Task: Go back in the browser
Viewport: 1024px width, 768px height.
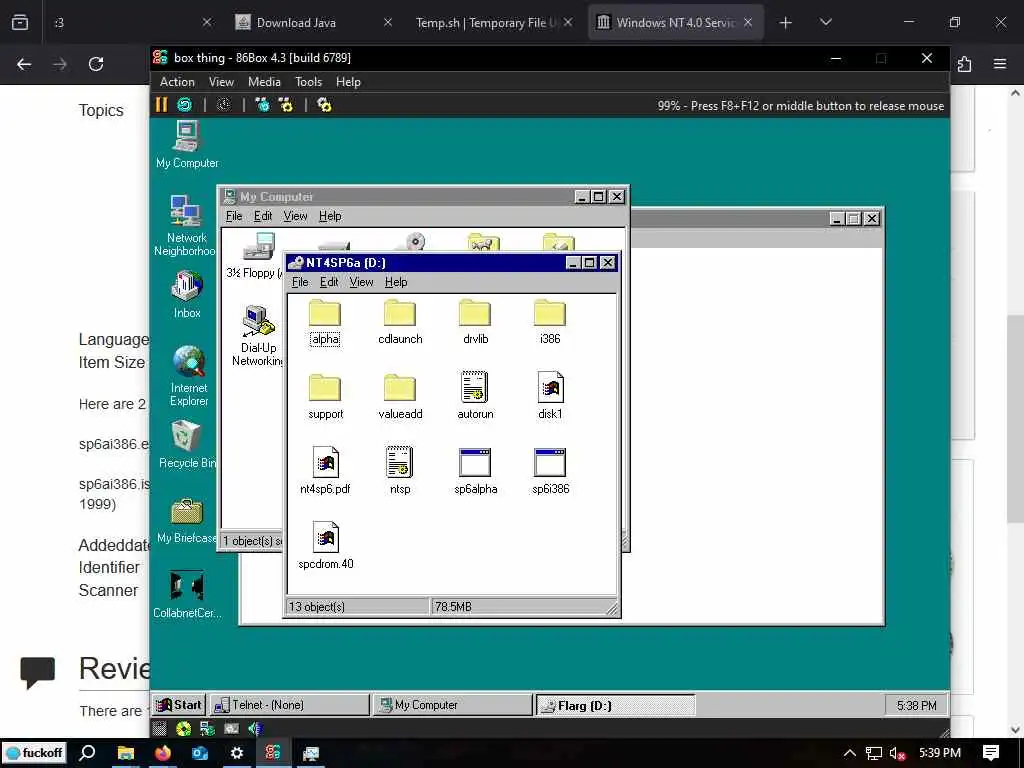Action: pyautogui.click(x=24, y=64)
